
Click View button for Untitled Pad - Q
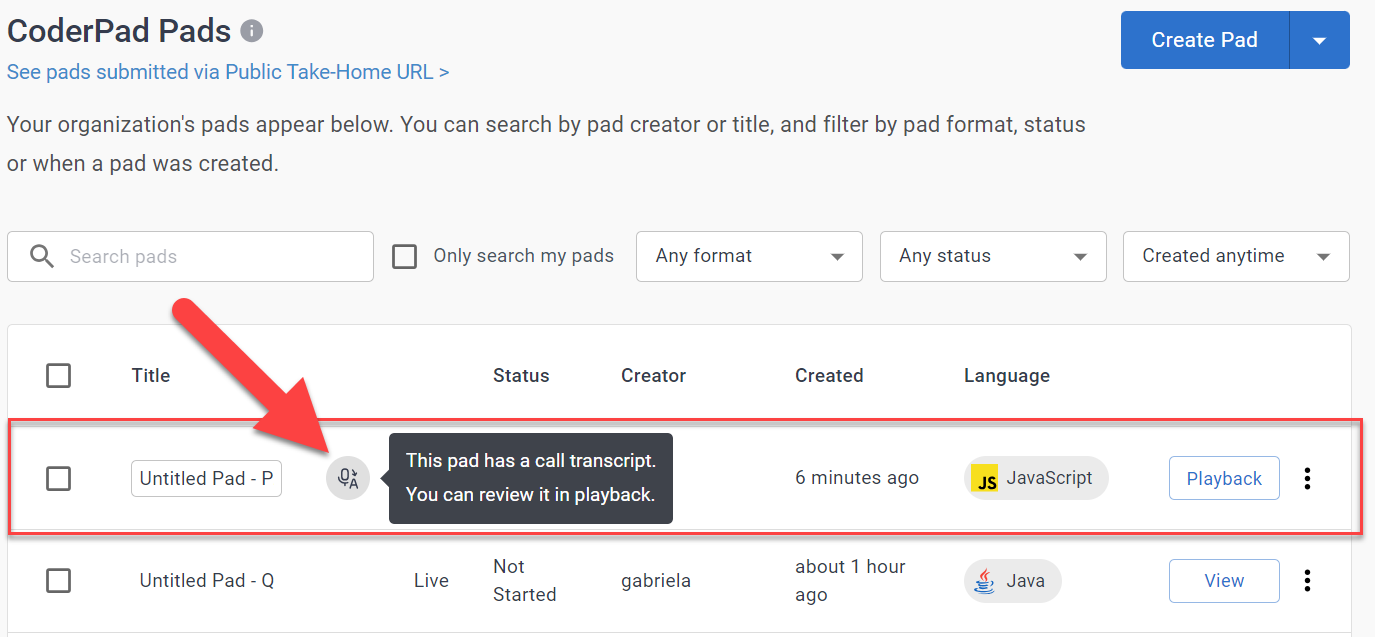[x=1224, y=581]
